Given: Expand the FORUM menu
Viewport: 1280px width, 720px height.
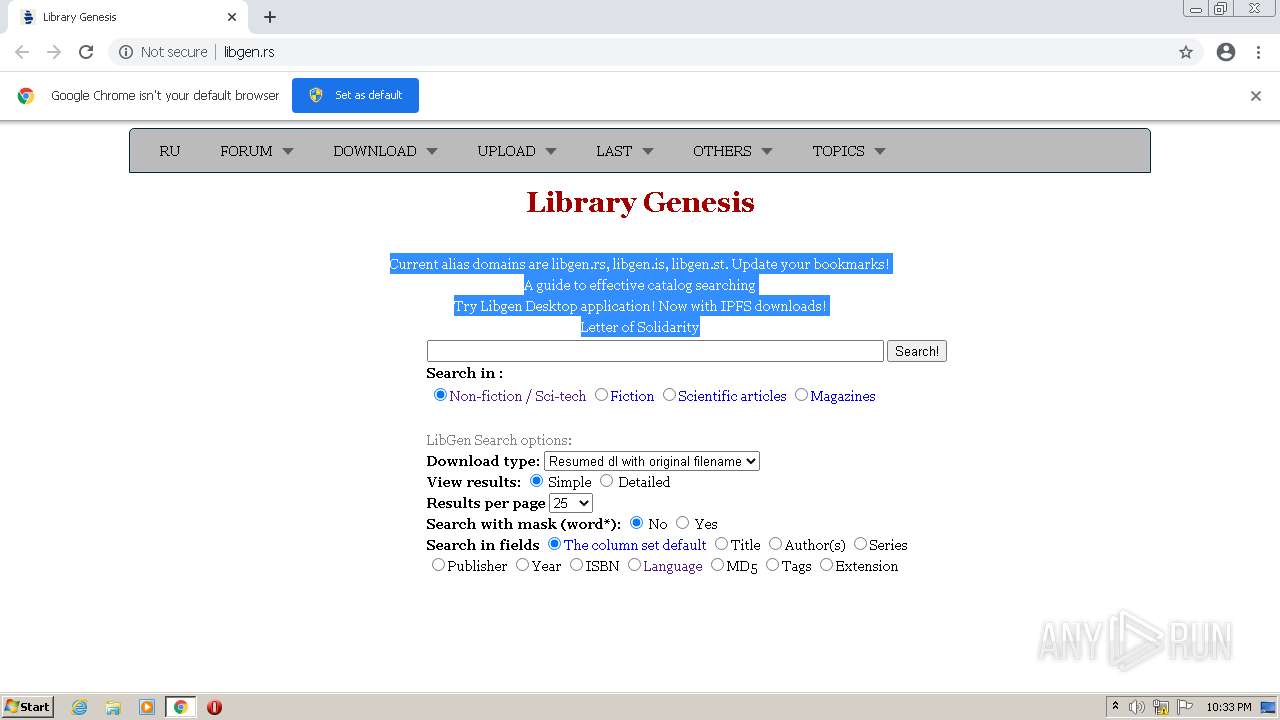Looking at the screenshot, I should click(257, 151).
